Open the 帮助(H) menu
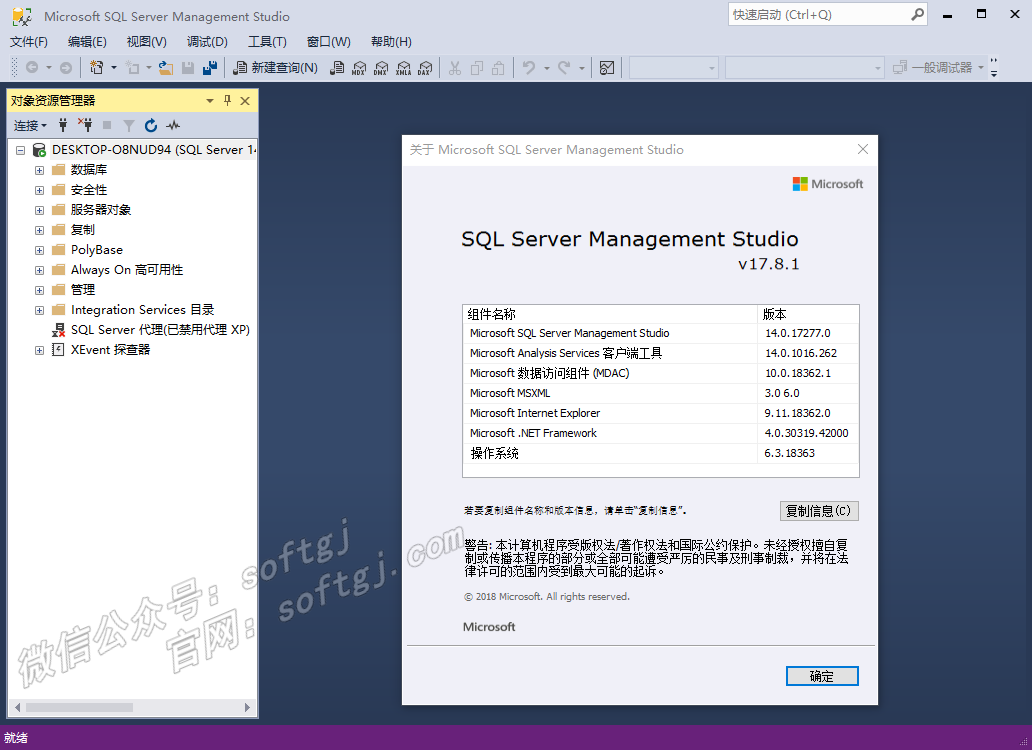Screen dimensions: 1032x750 click(391, 42)
